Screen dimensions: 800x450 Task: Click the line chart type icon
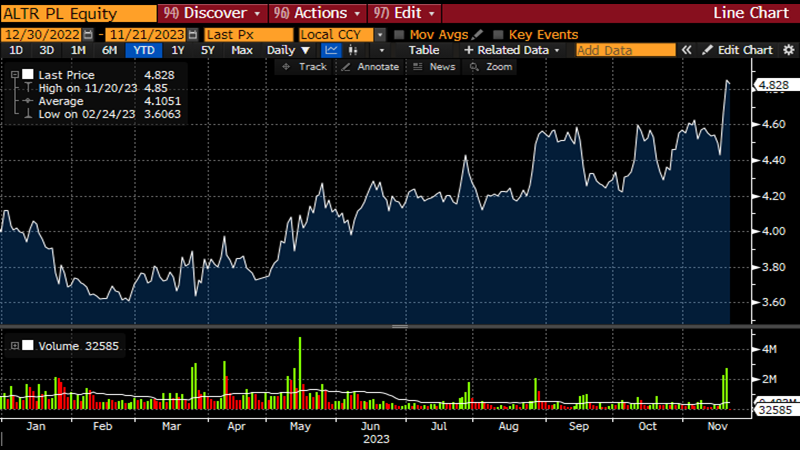(332, 50)
